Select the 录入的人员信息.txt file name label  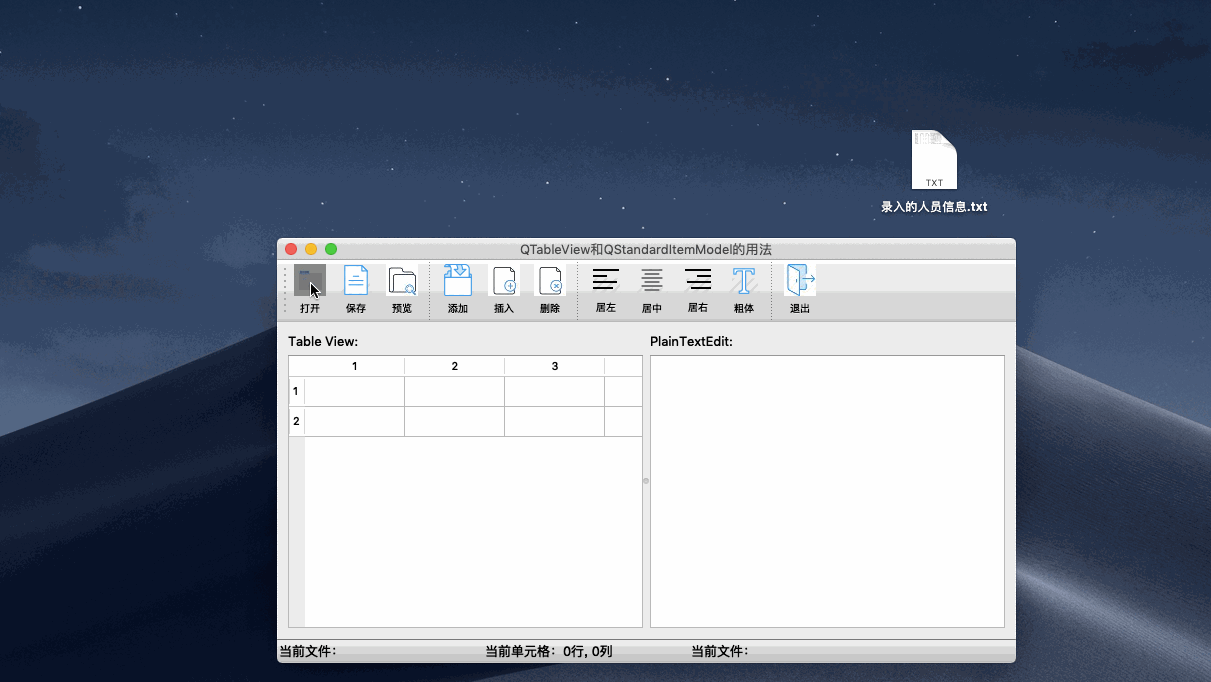[934, 207]
